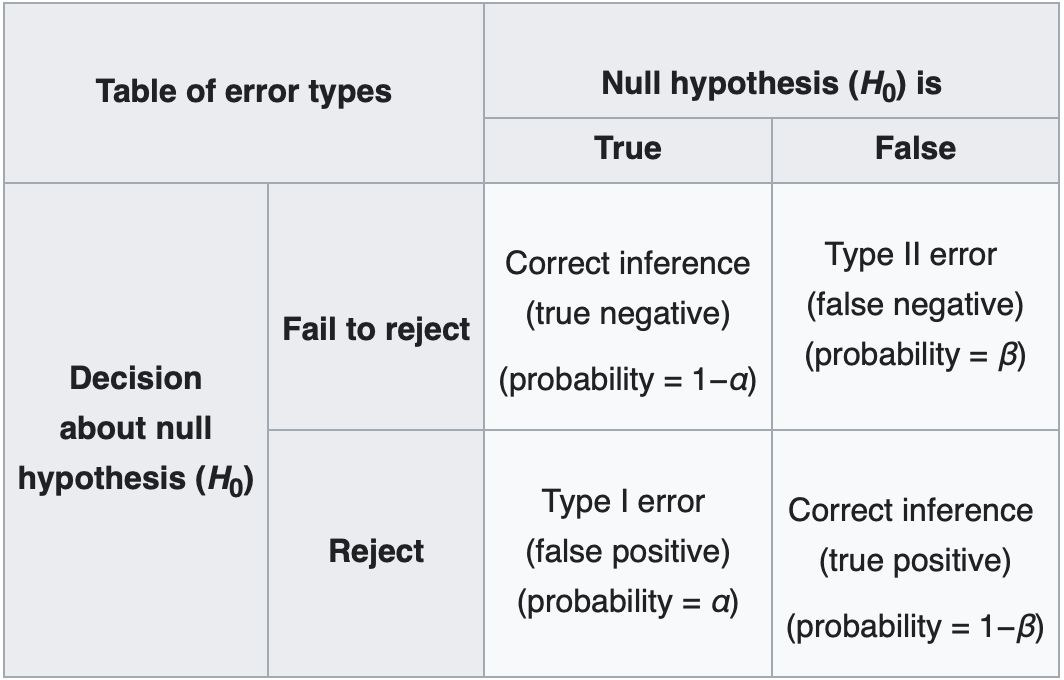Click the "probability = 1−β" line
This screenshot has width=1064, height=680.
pos(915,627)
